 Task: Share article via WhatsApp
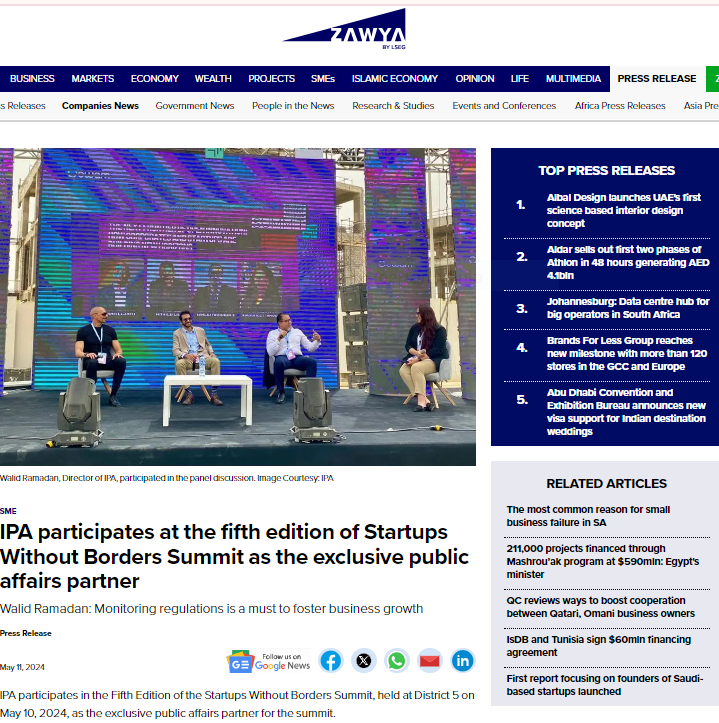[x=397, y=661]
